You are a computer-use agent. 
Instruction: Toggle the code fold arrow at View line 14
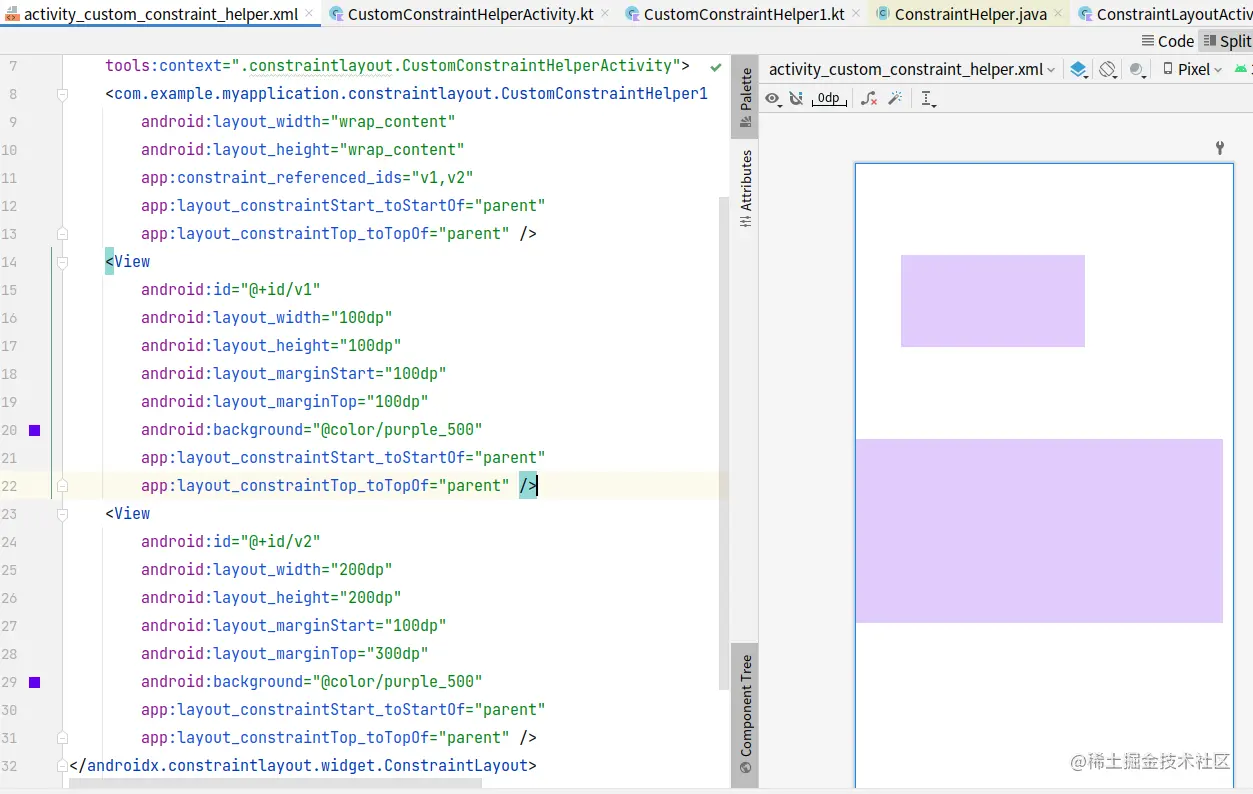pos(62,261)
